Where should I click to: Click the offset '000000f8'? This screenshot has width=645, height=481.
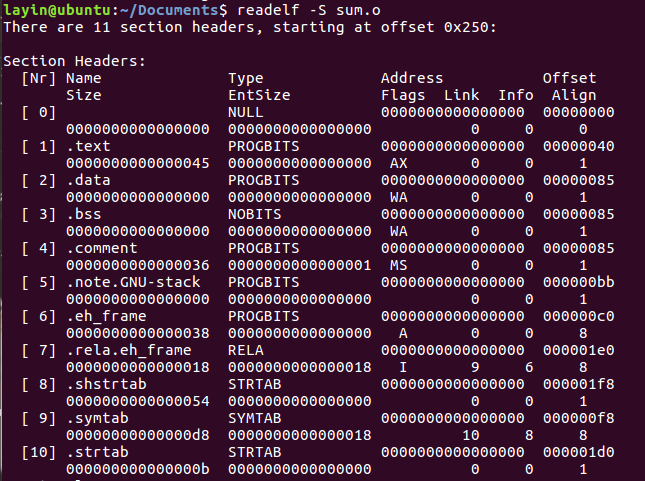pos(578,418)
